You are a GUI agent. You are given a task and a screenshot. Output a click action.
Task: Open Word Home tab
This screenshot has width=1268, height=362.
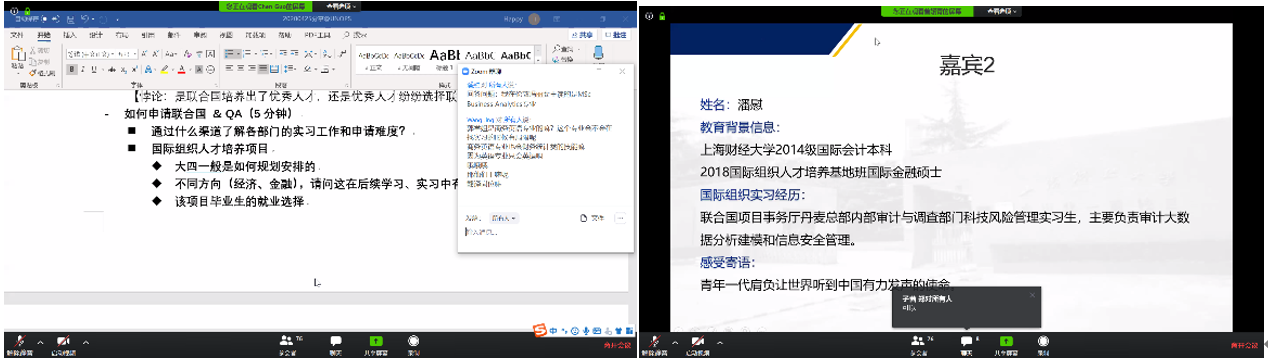coord(43,34)
